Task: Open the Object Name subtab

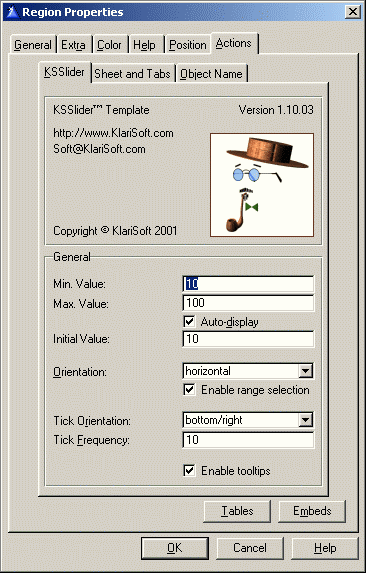Action: [x=212, y=74]
